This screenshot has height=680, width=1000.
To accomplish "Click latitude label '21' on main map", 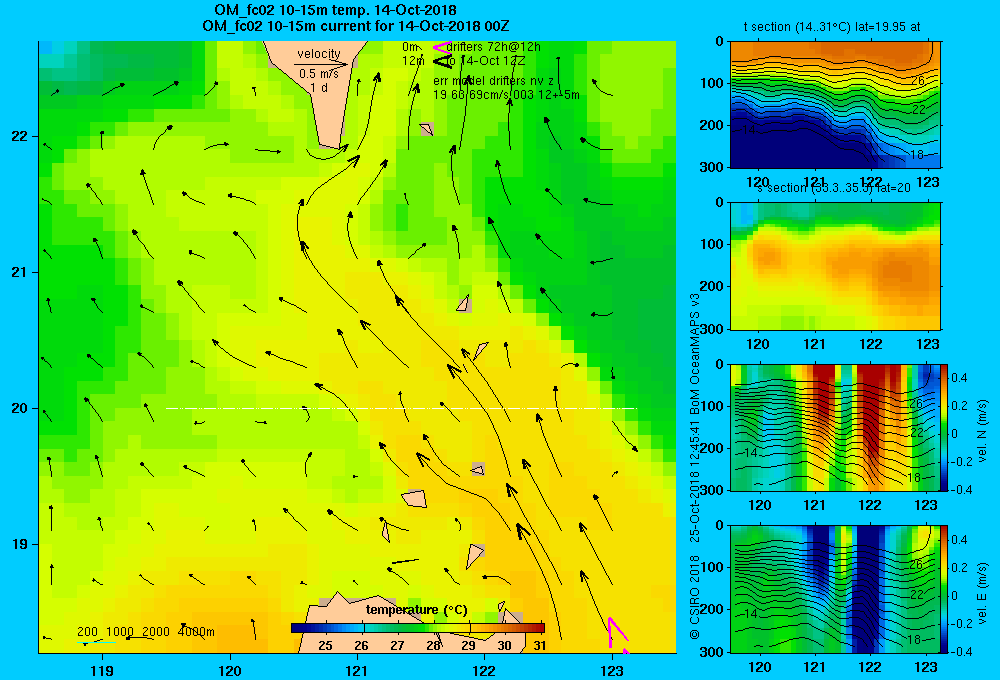I will coord(20,272).
